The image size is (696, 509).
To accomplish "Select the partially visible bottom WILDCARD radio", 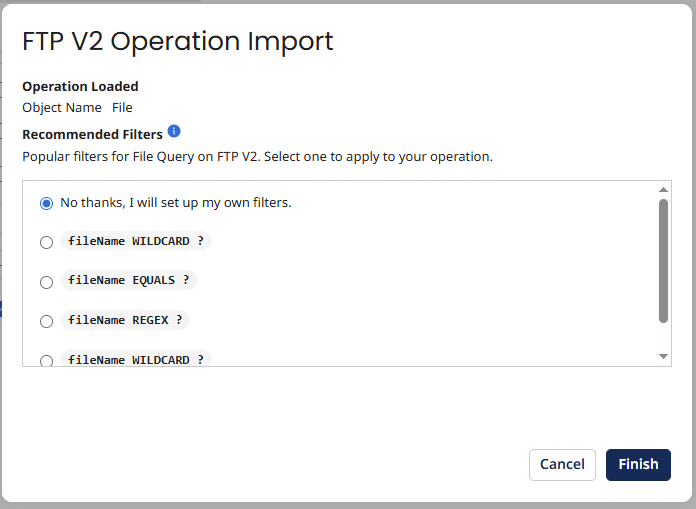I will coord(46,360).
